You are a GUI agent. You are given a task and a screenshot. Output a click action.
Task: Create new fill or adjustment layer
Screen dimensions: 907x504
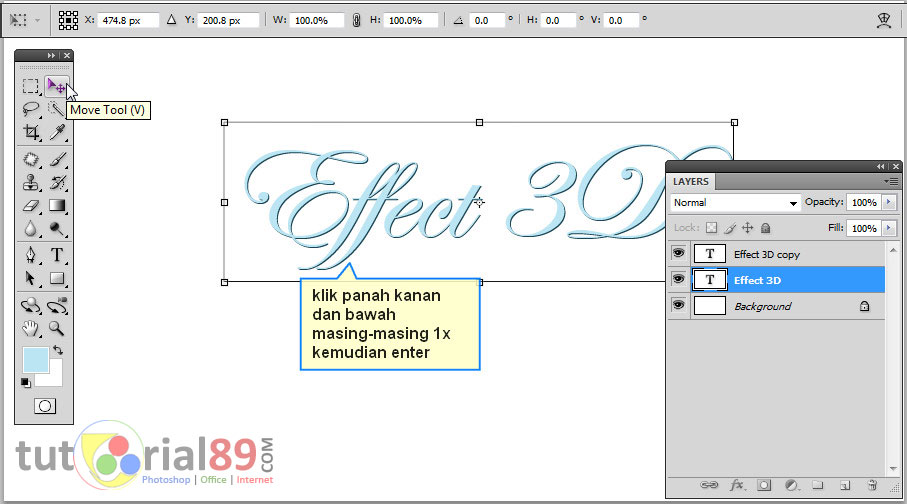tap(791, 485)
